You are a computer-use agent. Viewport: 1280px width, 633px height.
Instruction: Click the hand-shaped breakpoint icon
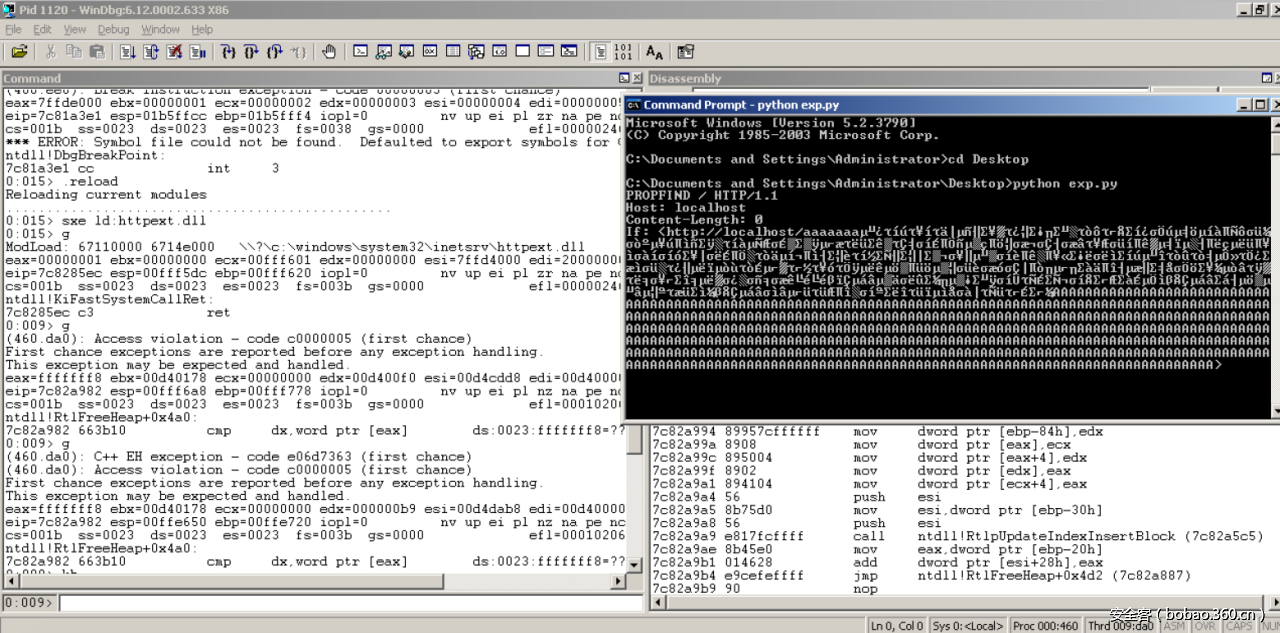[x=328, y=51]
